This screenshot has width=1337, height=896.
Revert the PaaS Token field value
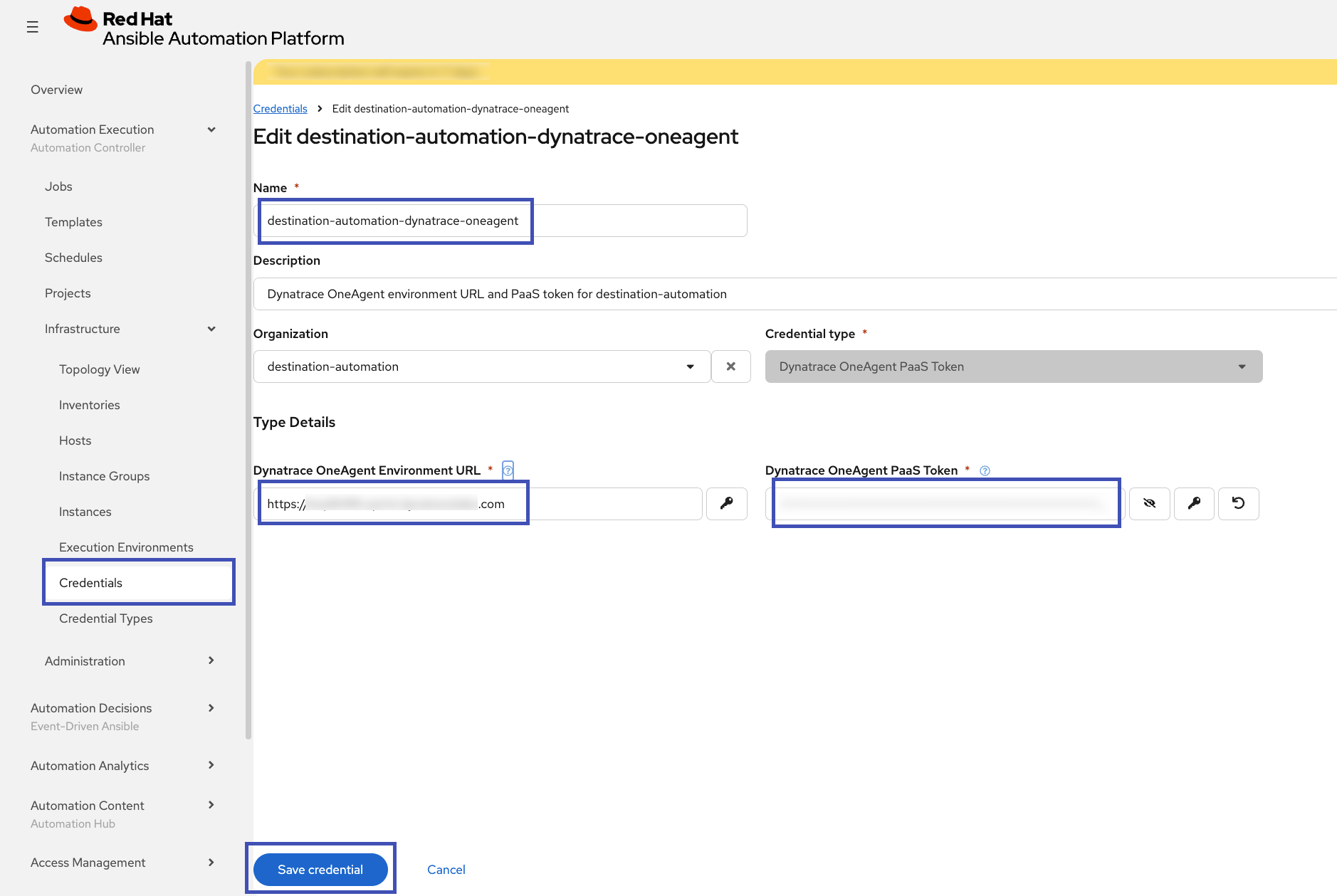1239,503
